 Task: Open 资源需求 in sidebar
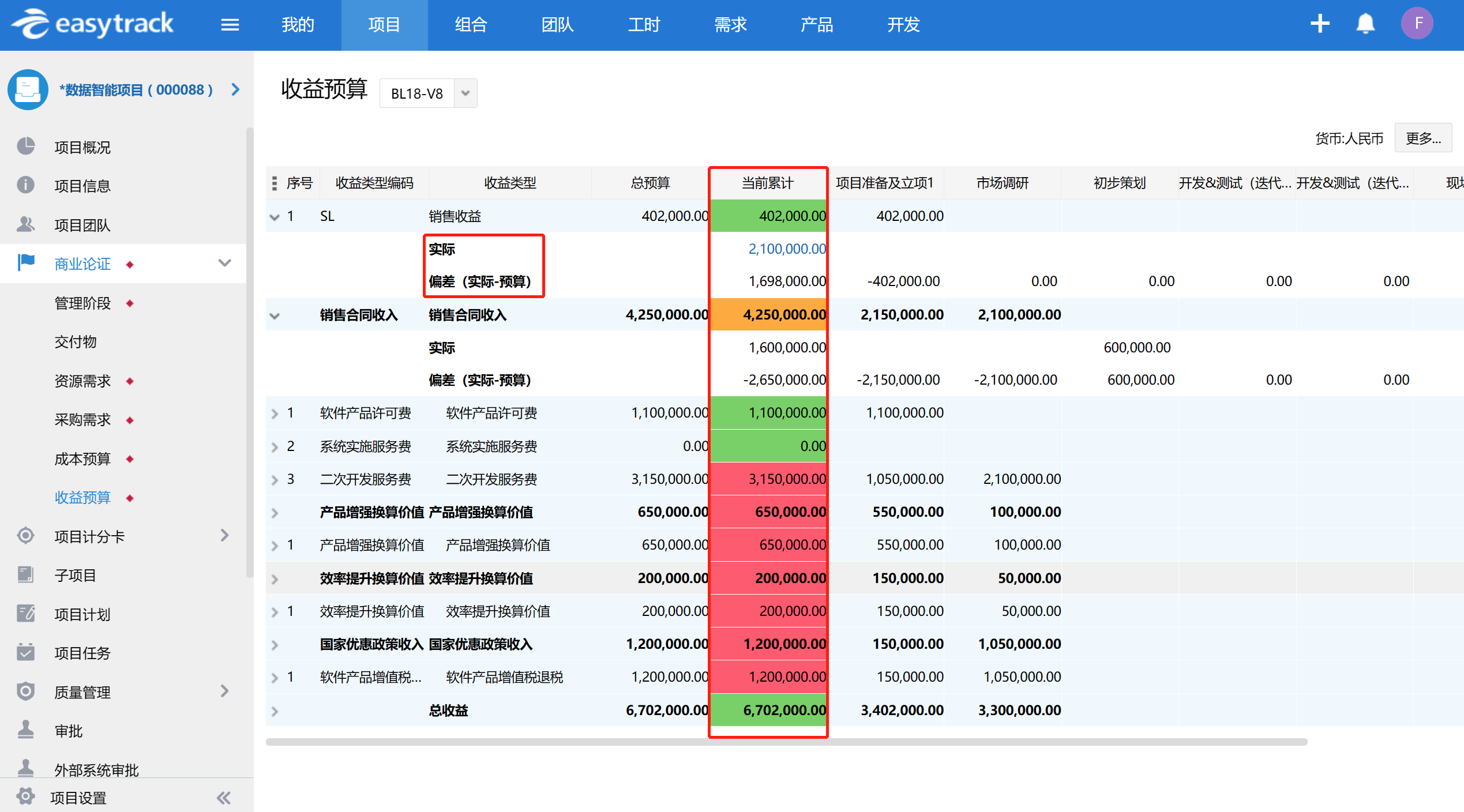82,381
